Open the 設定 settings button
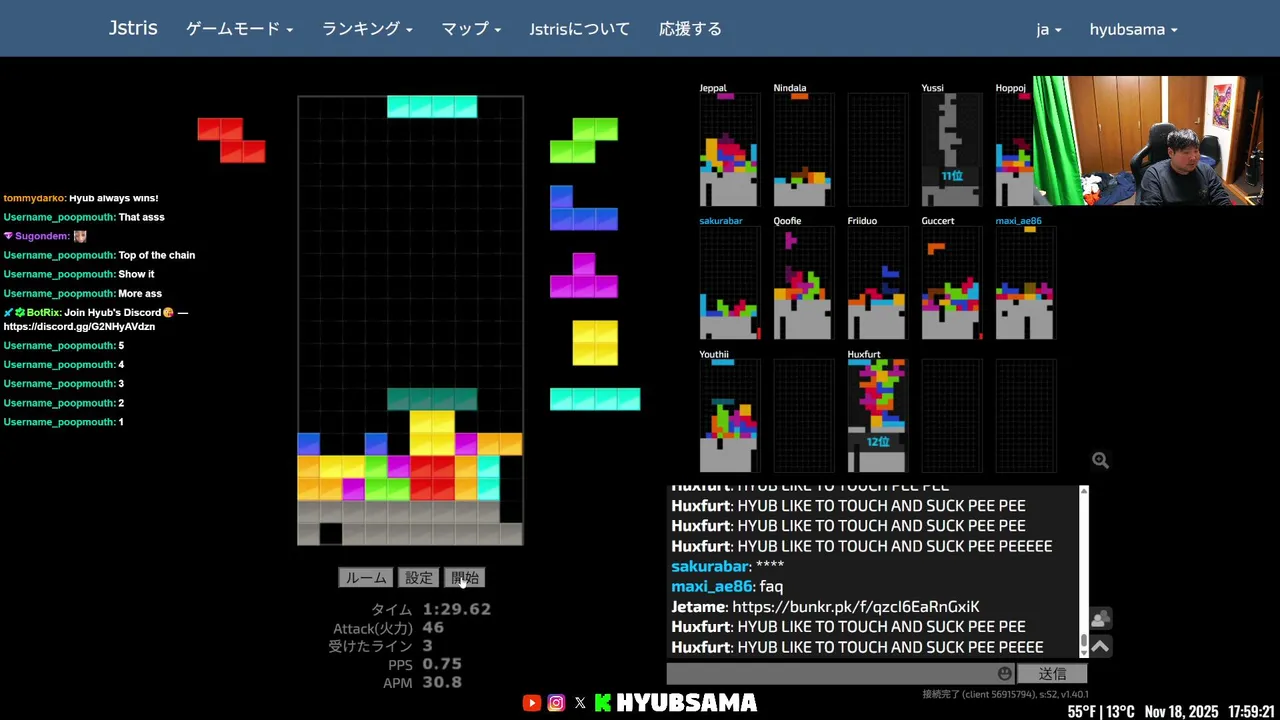Viewport: 1280px width, 720px height. coord(419,578)
